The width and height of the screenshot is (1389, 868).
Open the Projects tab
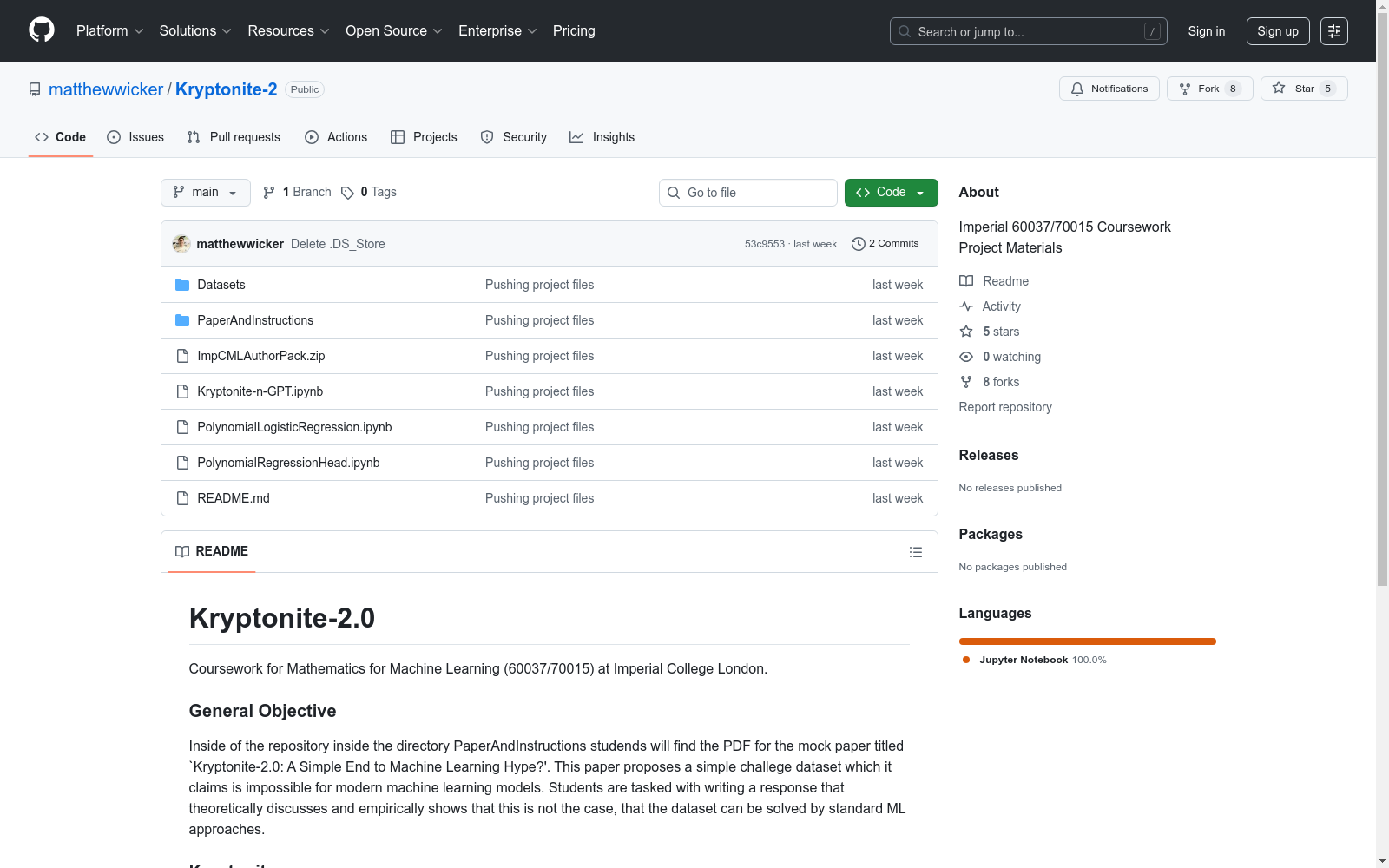click(424, 137)
